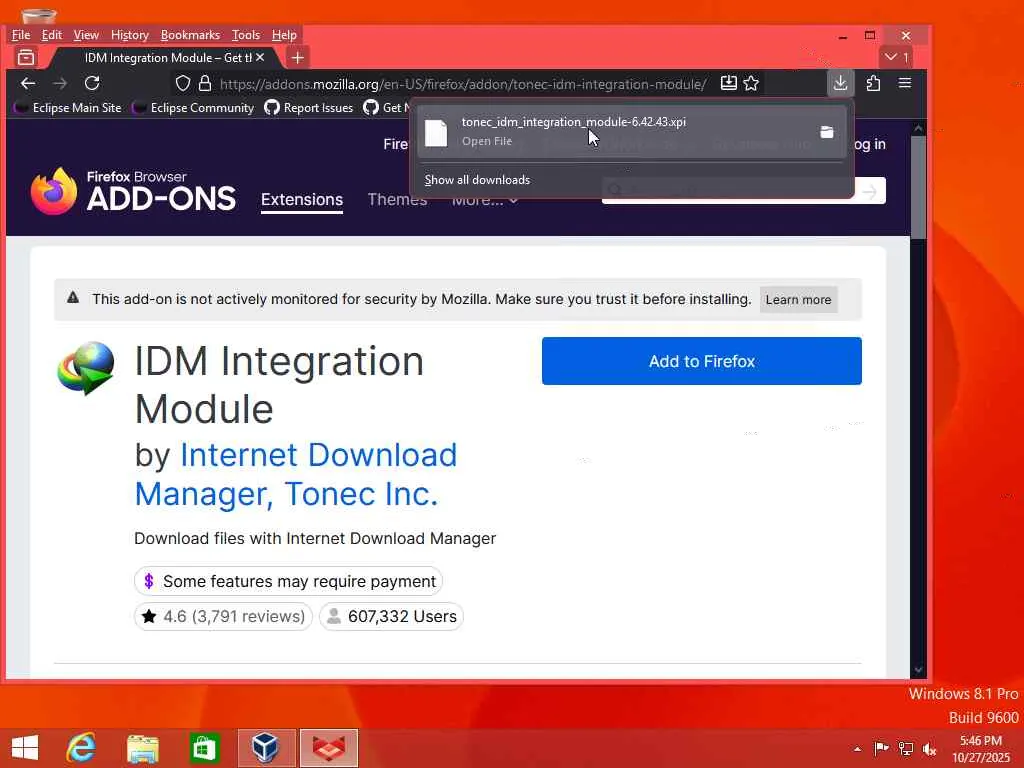Viewport: 1024px width, 768px height.
Task: Go back using the back arrow
Action: tap(27, 84)
